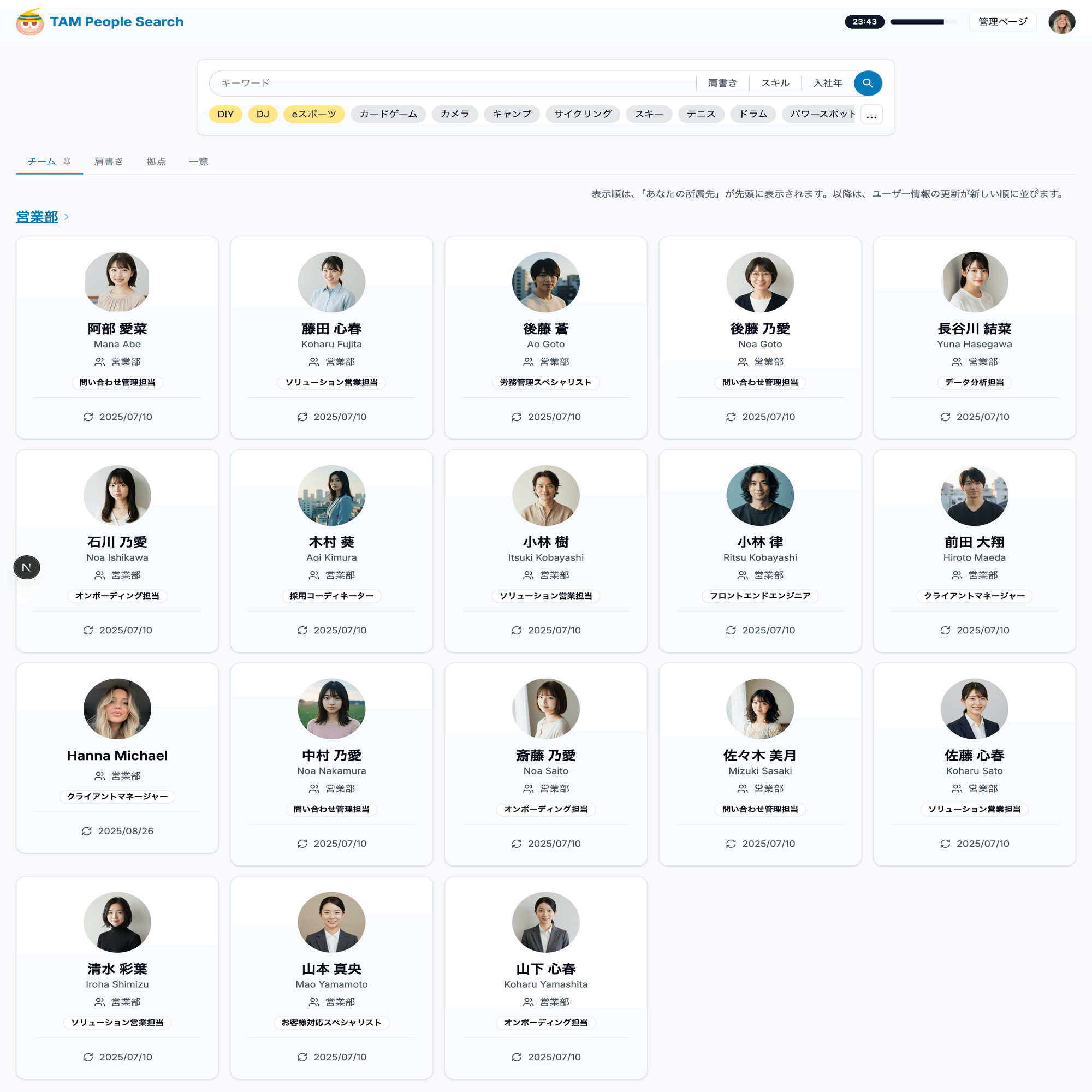Click the round N floating badge
This screenshot has width=1092, height=1092.
27,567
